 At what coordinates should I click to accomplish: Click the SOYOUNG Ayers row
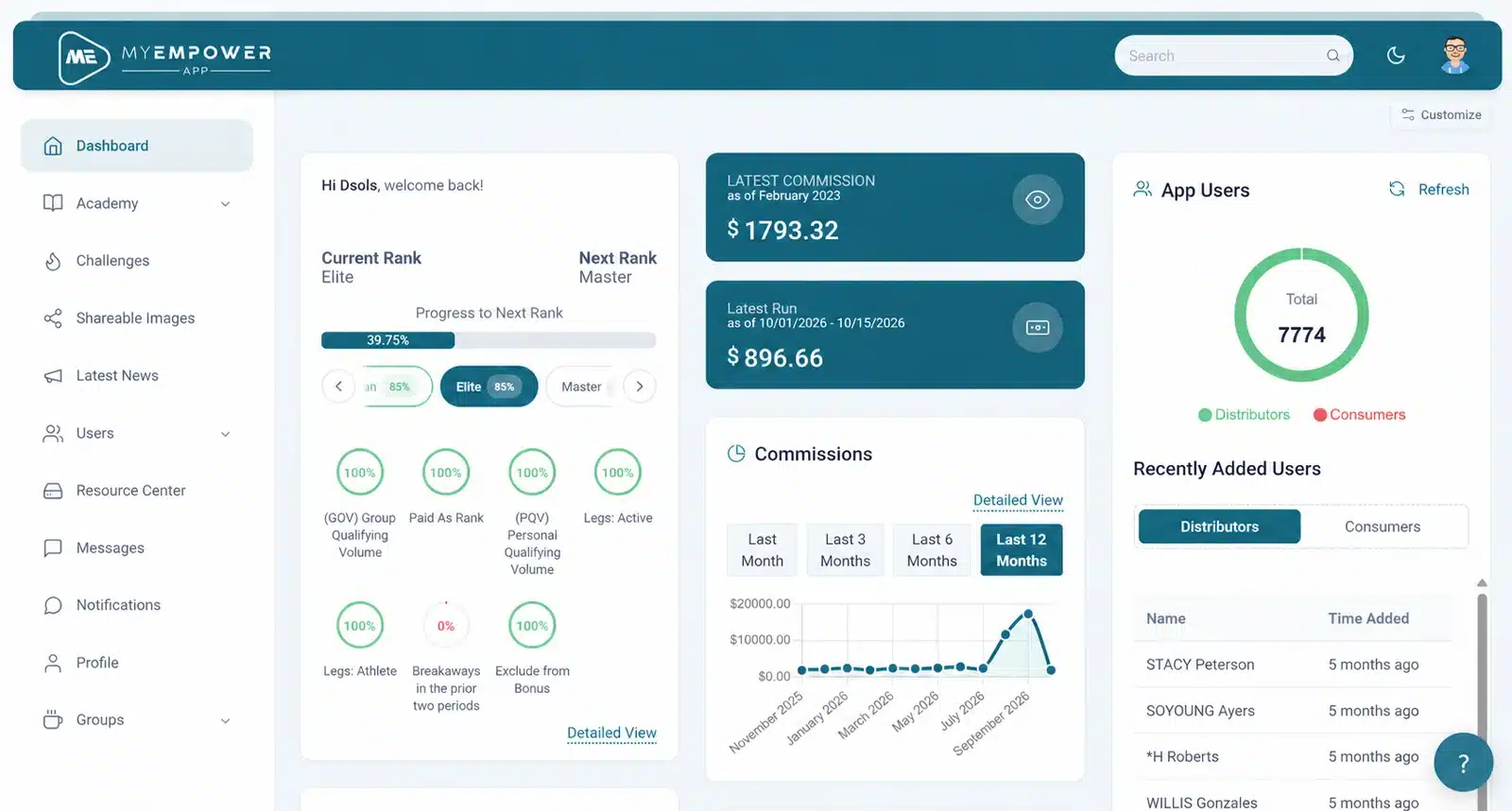(x=1293, y=711)
